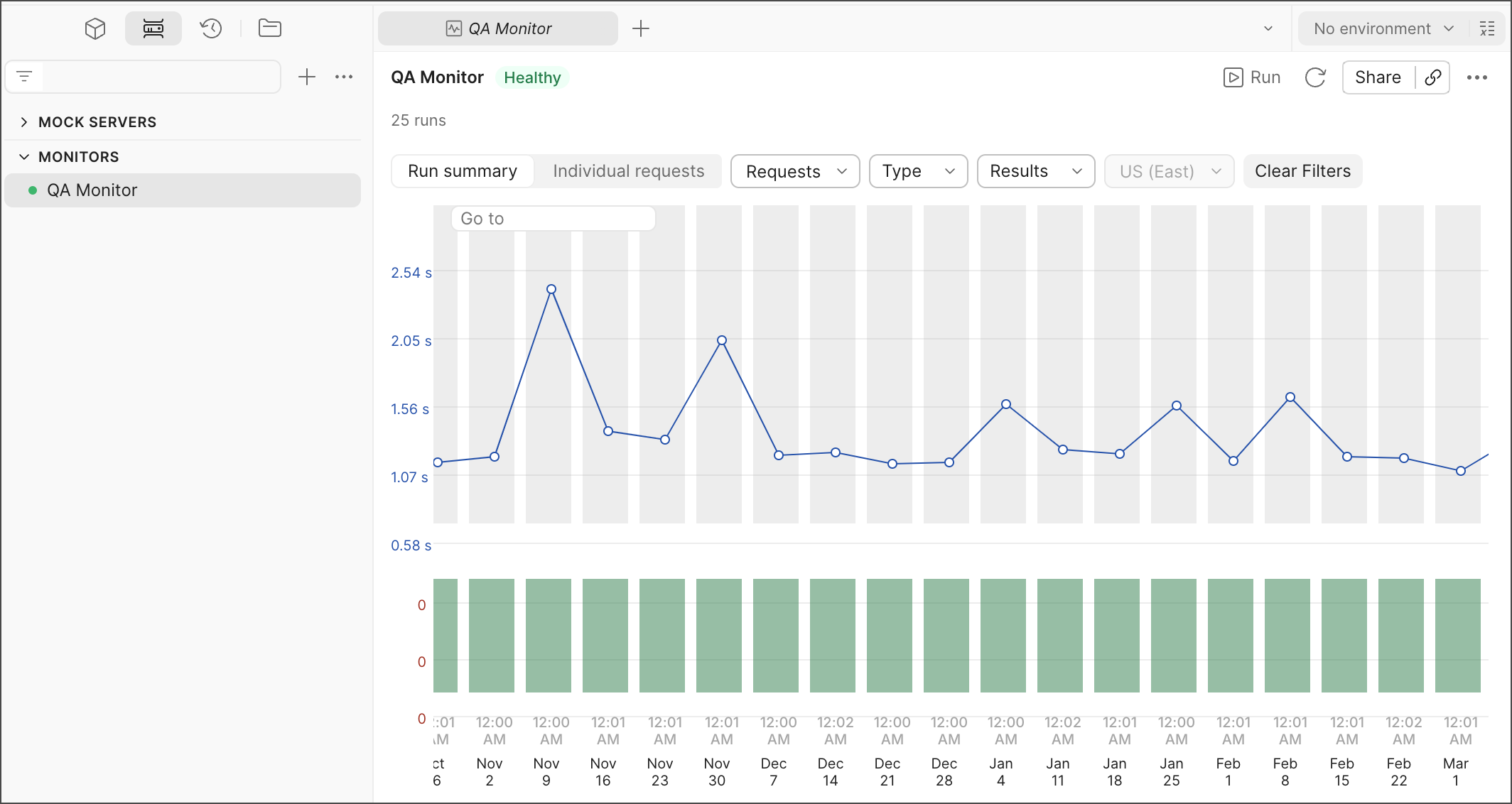Viewport: 1512px width, 804px height.
Task: Select the Run summary view
Action: coord(463,171)
